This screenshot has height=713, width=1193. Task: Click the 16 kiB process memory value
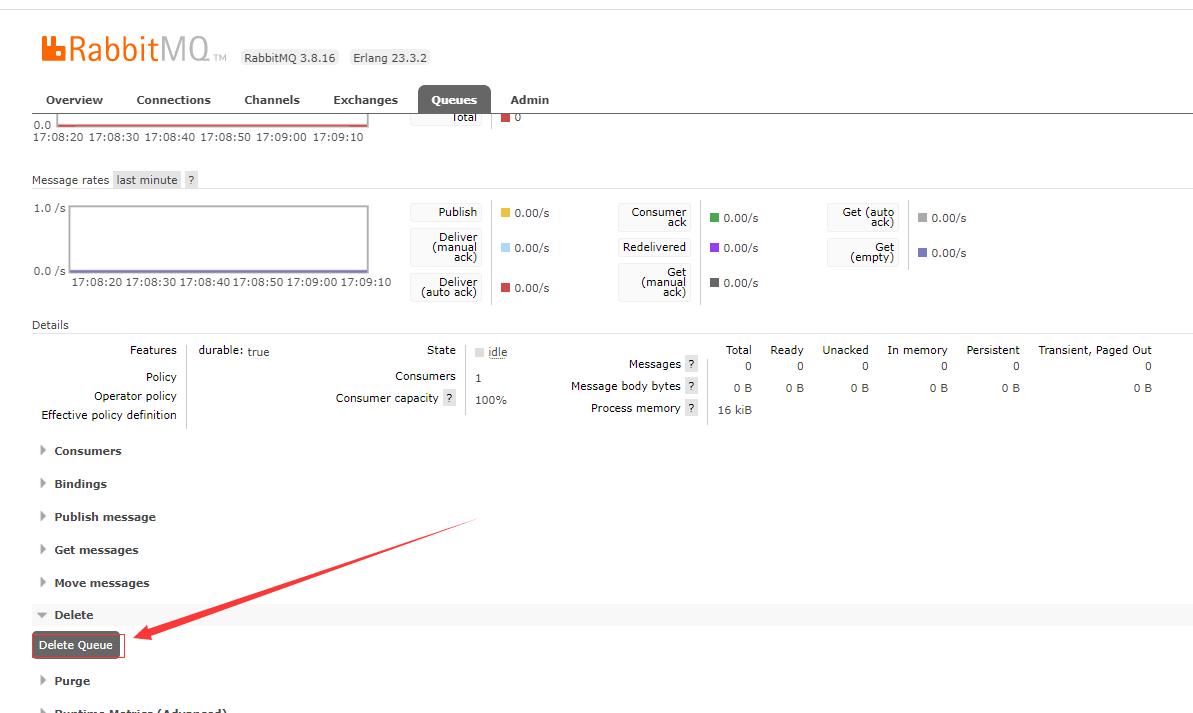(x=735, y=409)
